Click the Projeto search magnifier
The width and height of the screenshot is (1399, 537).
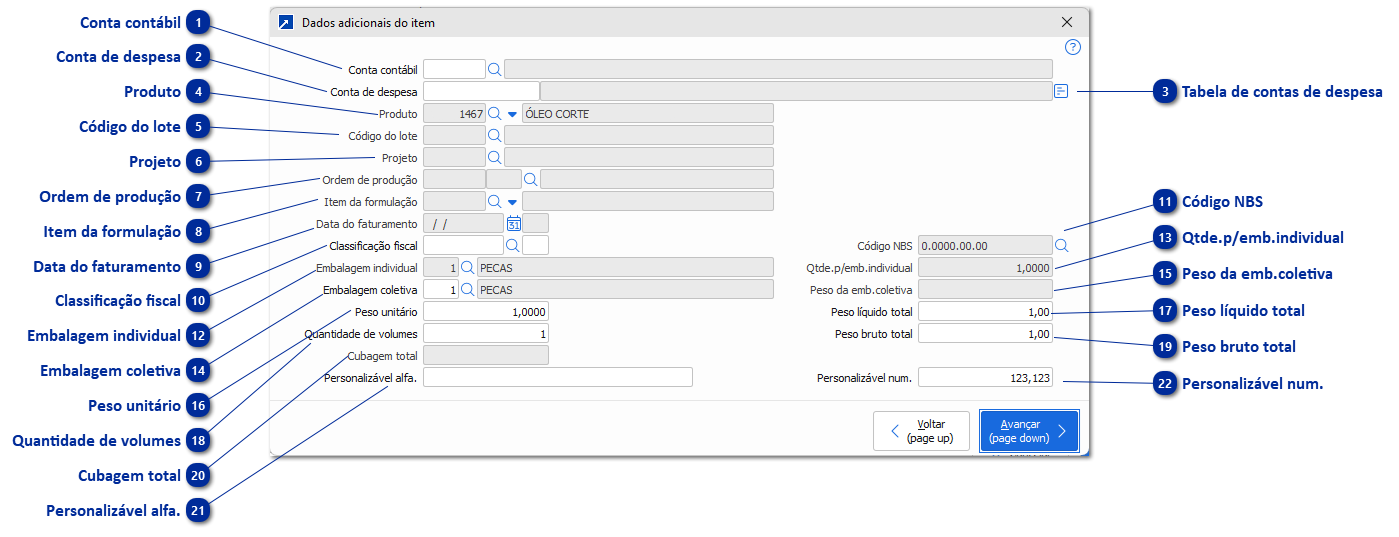(494, 157)
